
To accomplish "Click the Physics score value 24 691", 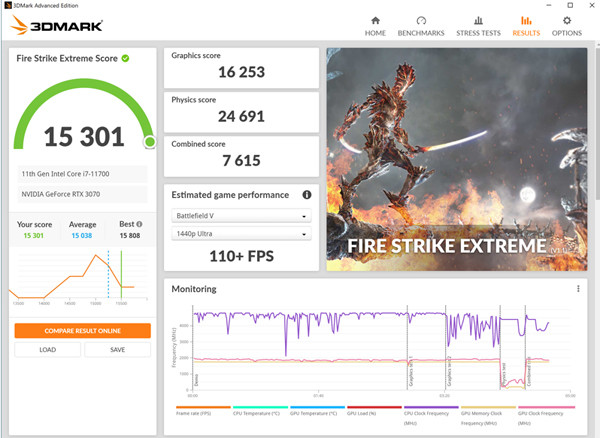I will point(241,117).
